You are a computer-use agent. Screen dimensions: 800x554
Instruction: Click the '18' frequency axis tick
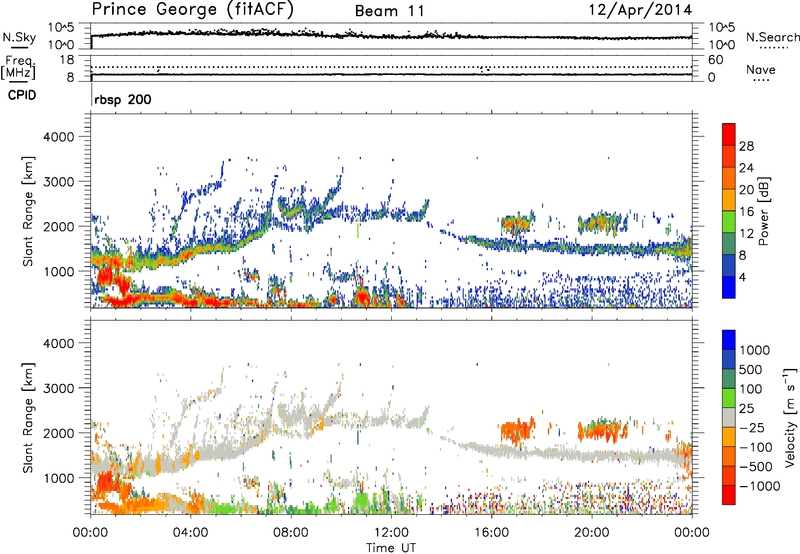tap(67, 60)
